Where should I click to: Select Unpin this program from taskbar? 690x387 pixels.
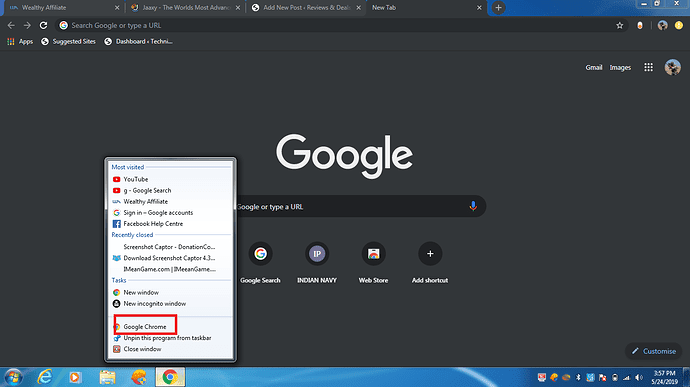point(171,338)
